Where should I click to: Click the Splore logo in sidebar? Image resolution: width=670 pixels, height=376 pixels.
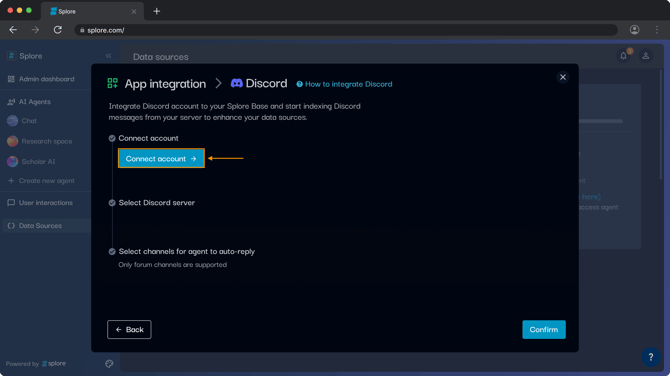coord(12,56)
